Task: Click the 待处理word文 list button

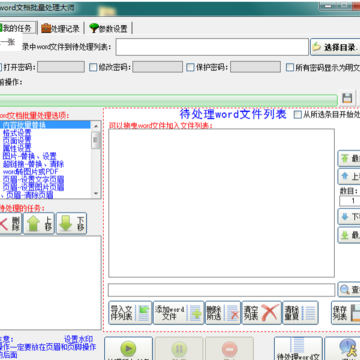Action: (298, 349)
